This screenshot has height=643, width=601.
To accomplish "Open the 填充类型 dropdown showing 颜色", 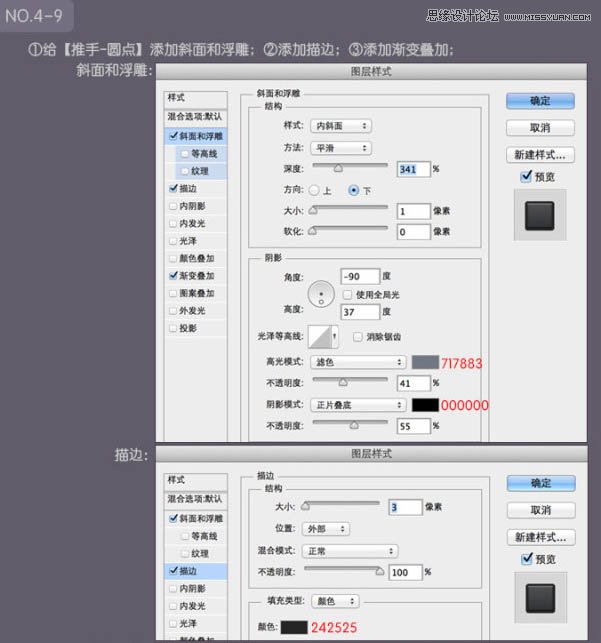I will pos(335,601).
